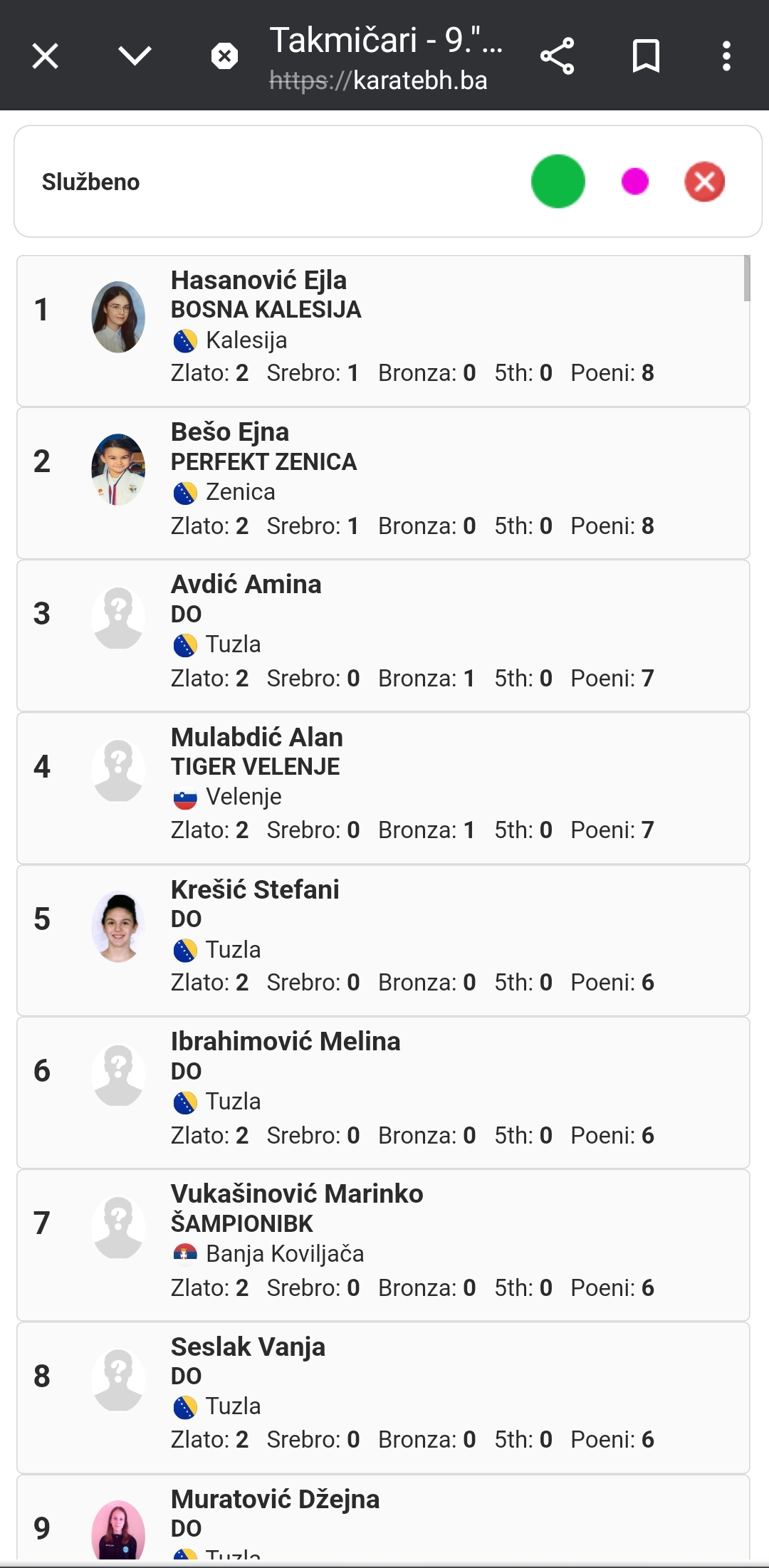Image resolution: width=769 pixels, height=1568 pixels.
Task: Tap the Slovenian flag beside Velenje
Action: click(x=185, y=799)
